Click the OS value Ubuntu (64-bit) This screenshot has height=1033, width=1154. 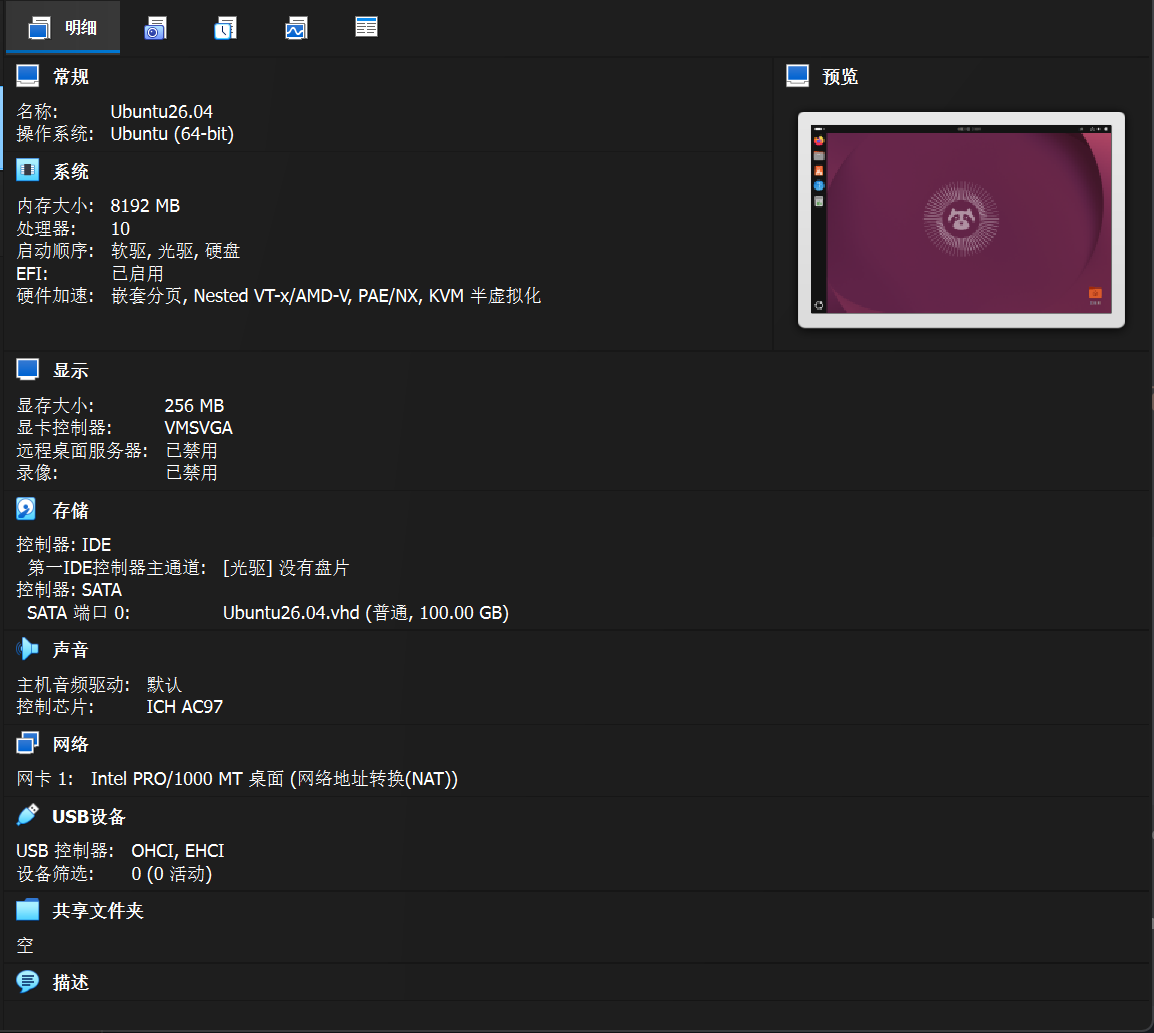tap(172, 134)
